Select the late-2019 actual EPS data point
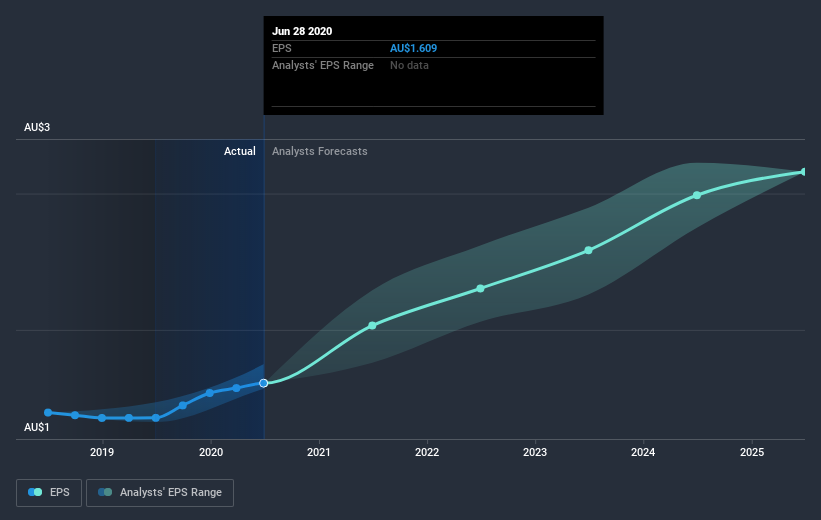Viewport: 821px width, 520px height. pyautogui.click(x=183, y=405)
